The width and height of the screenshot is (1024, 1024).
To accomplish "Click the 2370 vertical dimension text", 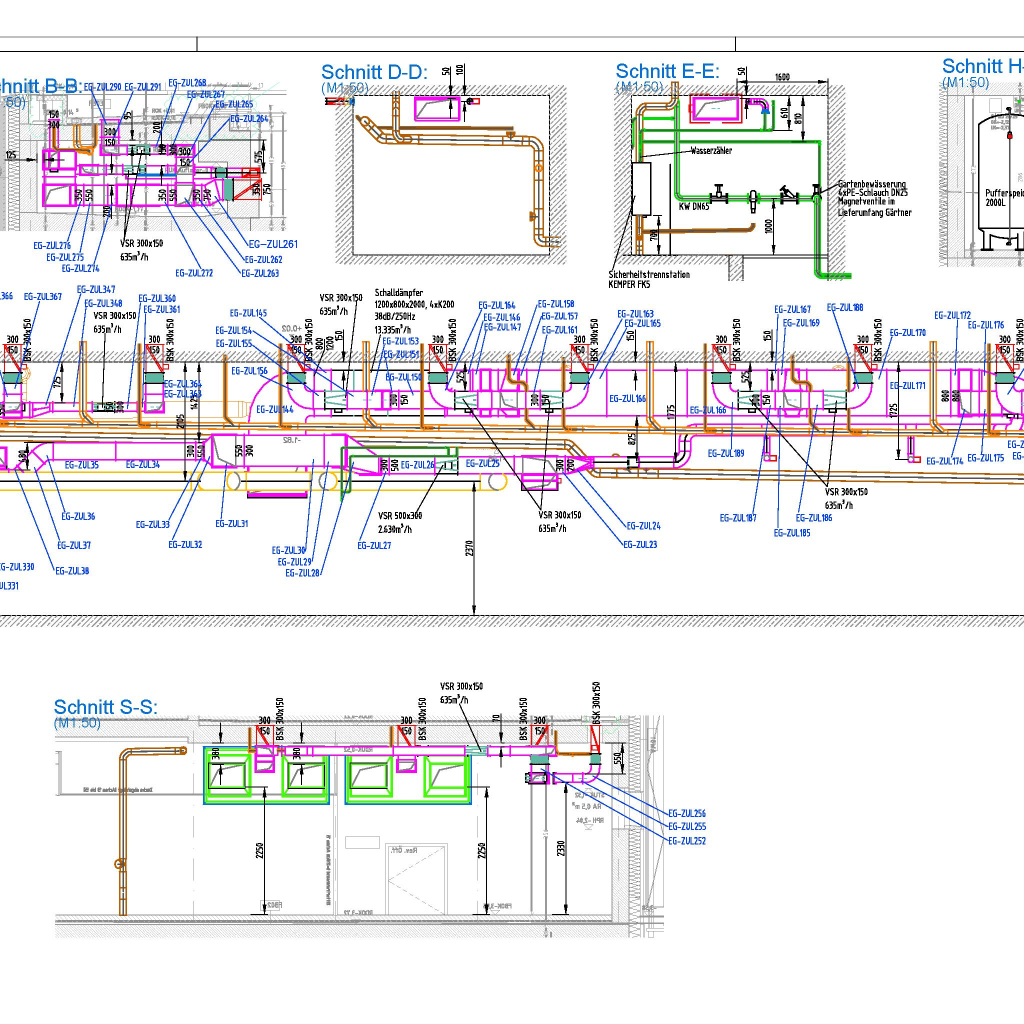I will [x=469, y=547].
